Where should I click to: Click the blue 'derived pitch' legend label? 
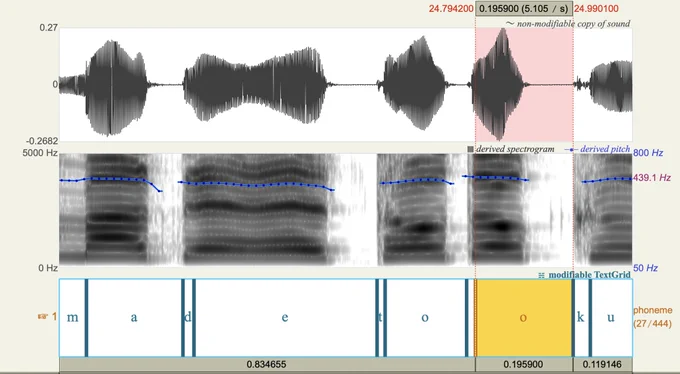598,149
